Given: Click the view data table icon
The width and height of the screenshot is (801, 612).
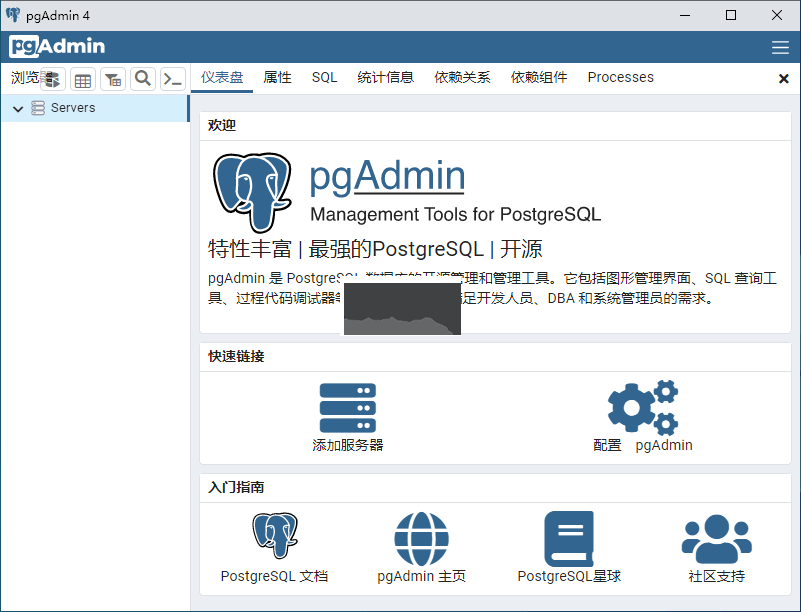Looking at the screenshot, I should [x=83, y=79].
